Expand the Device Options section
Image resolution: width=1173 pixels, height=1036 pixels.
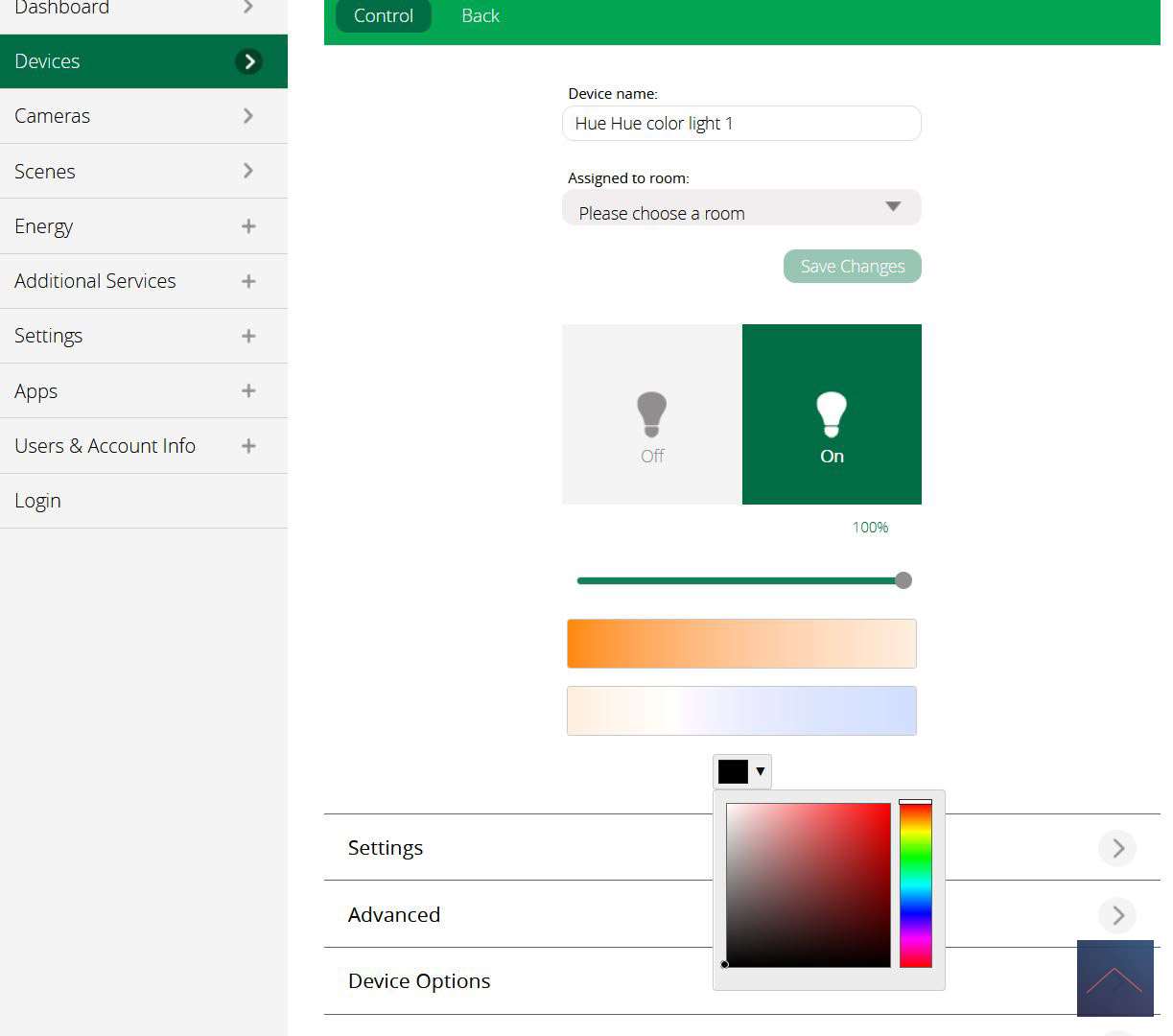pos(419,980)
